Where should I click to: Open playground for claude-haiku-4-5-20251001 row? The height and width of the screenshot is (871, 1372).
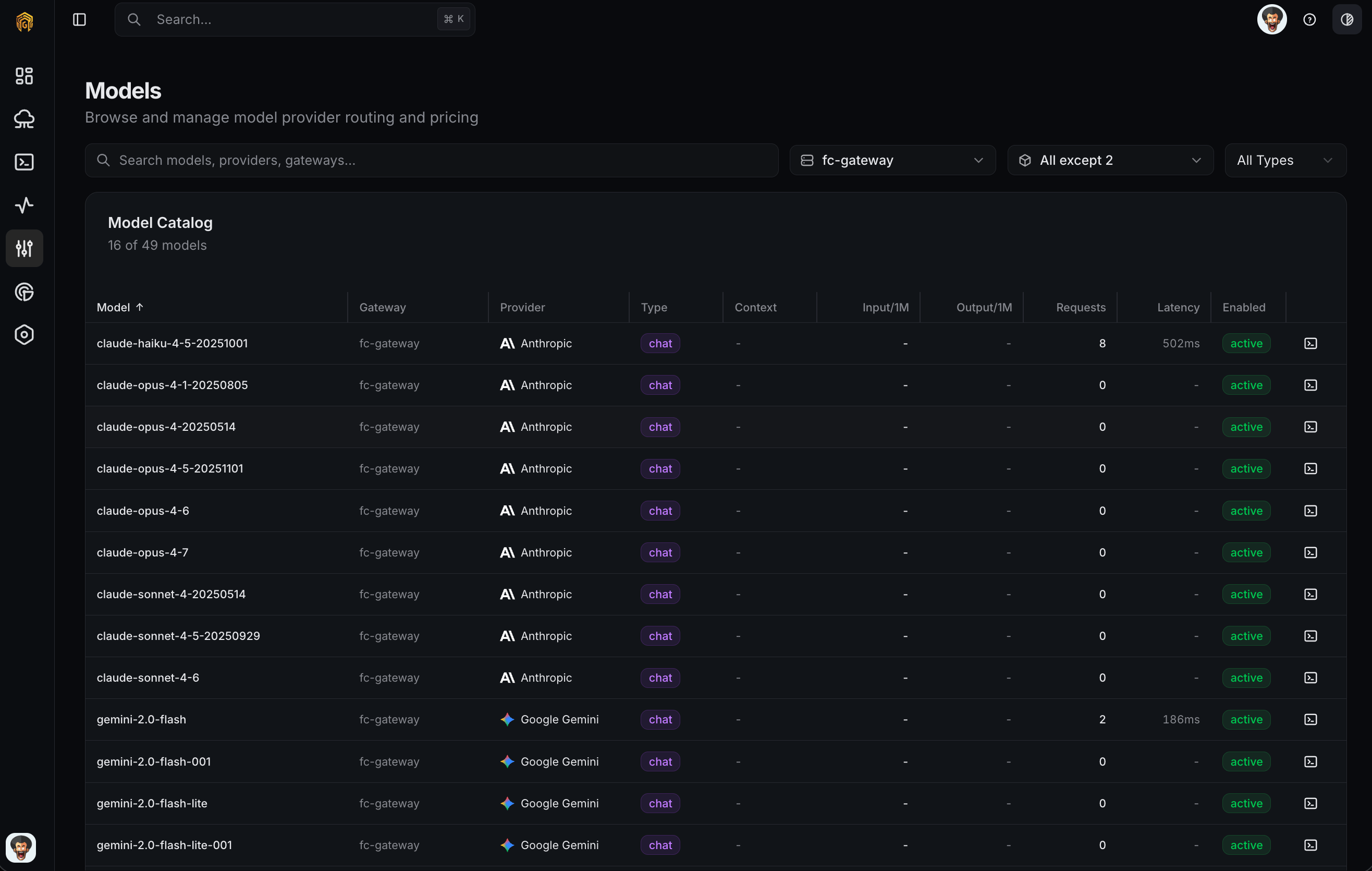click(1310, 343)
